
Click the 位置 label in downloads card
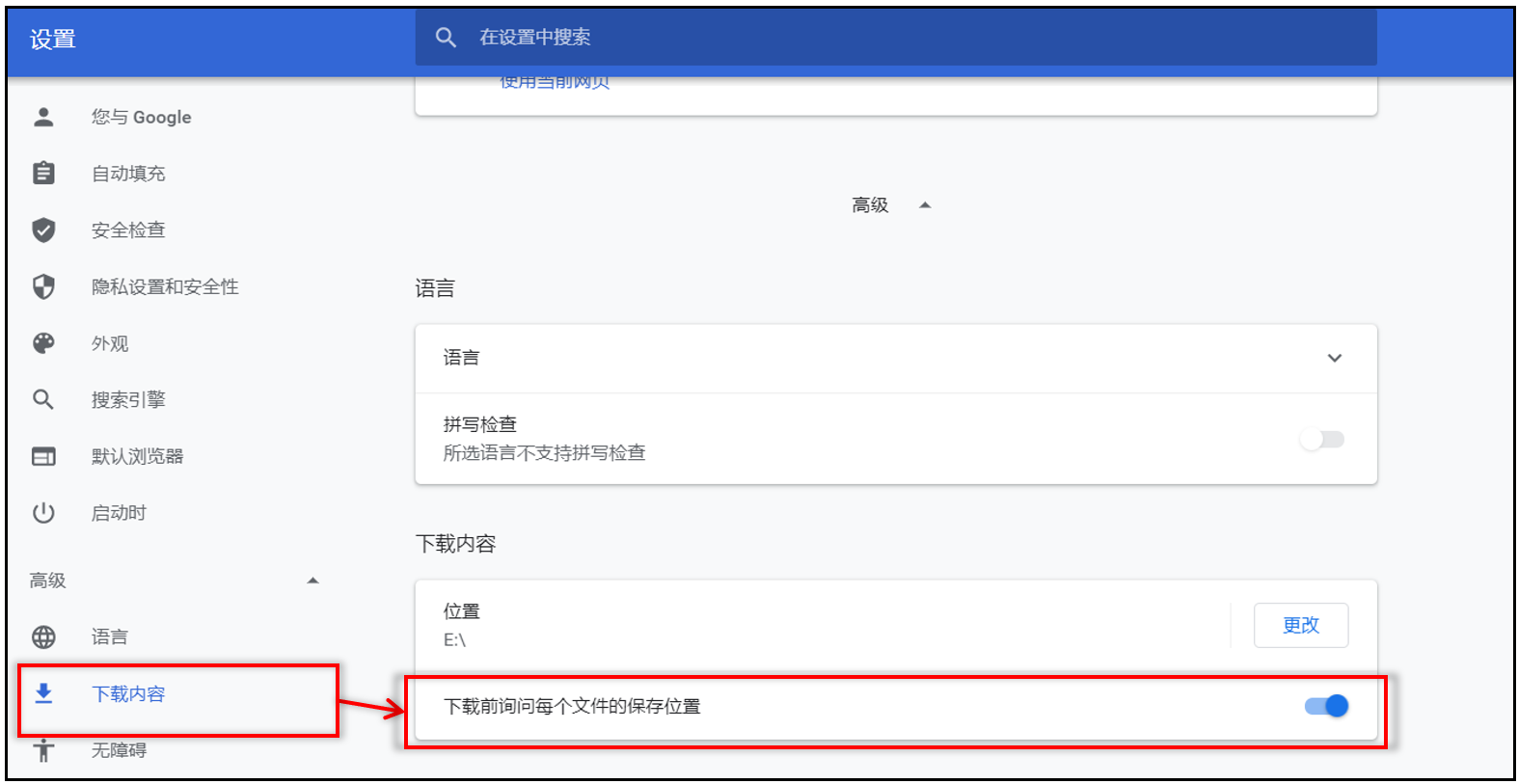(461, 611)
